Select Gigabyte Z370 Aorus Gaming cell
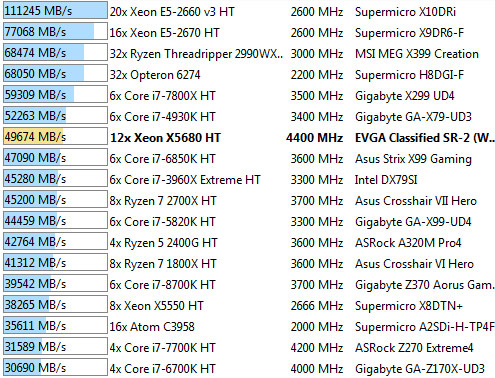The width and height of the screenshot is (495, 378). tap(425, 285)
